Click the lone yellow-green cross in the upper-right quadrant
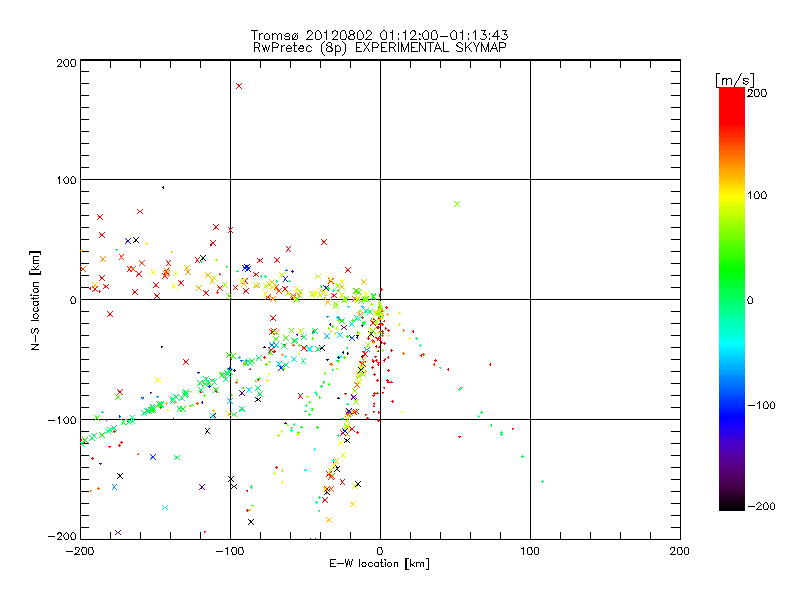800x600 pixels. (x=457, y=204)
